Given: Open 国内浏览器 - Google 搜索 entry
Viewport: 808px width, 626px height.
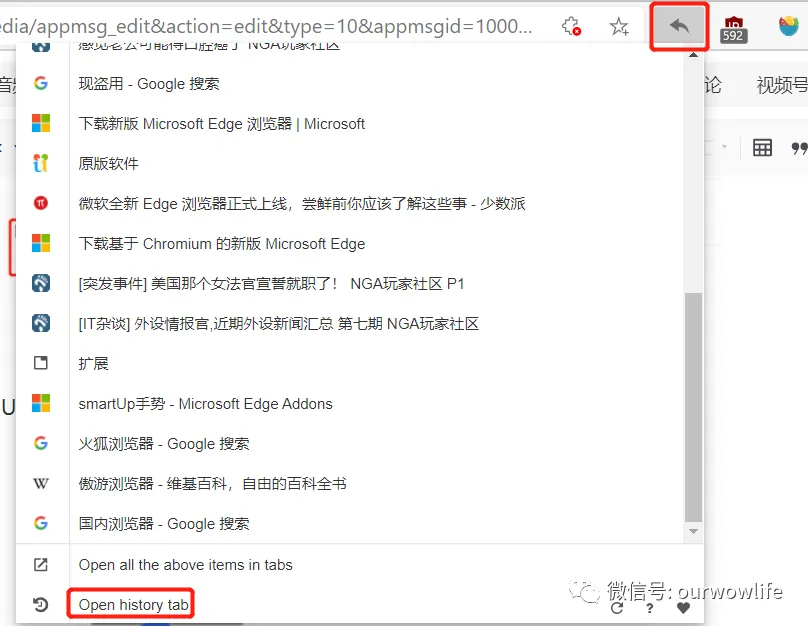Looking at the screenshot, I should 164,523.
